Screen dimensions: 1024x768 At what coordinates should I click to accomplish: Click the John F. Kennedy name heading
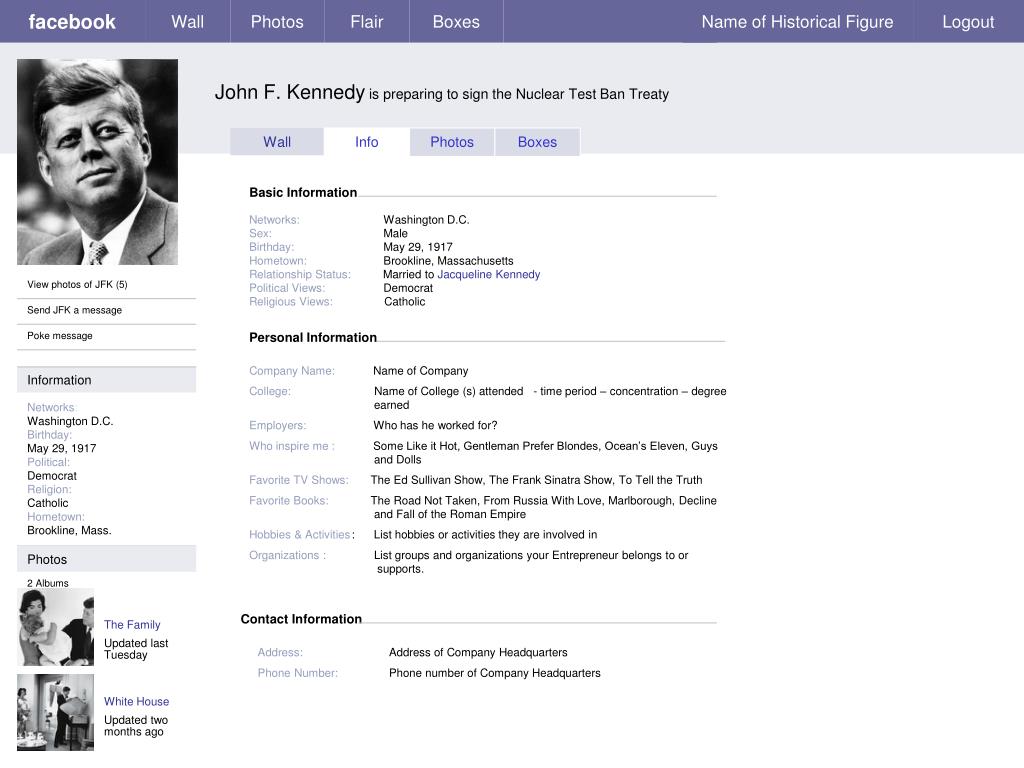coord(289,92)
